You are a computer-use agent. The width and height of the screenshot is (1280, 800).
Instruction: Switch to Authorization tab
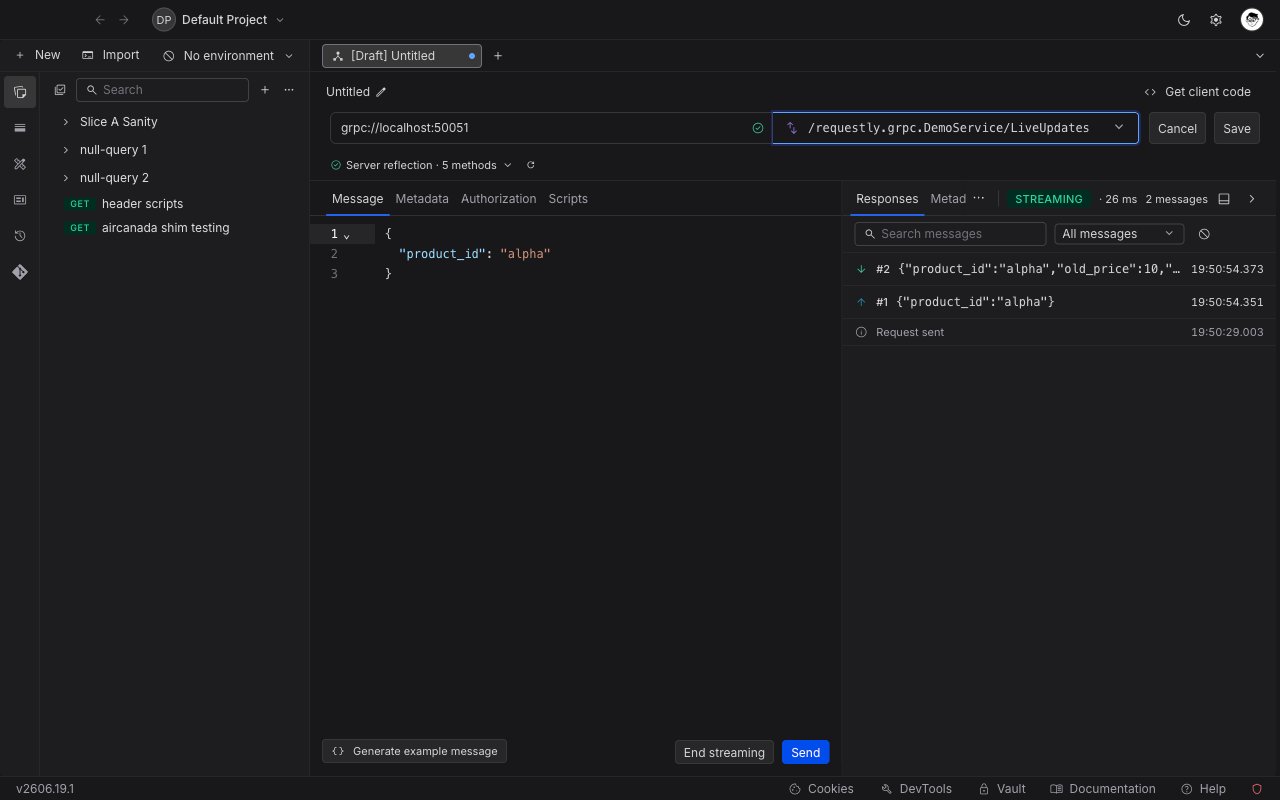pyautogui.click(x=499, y=199)
